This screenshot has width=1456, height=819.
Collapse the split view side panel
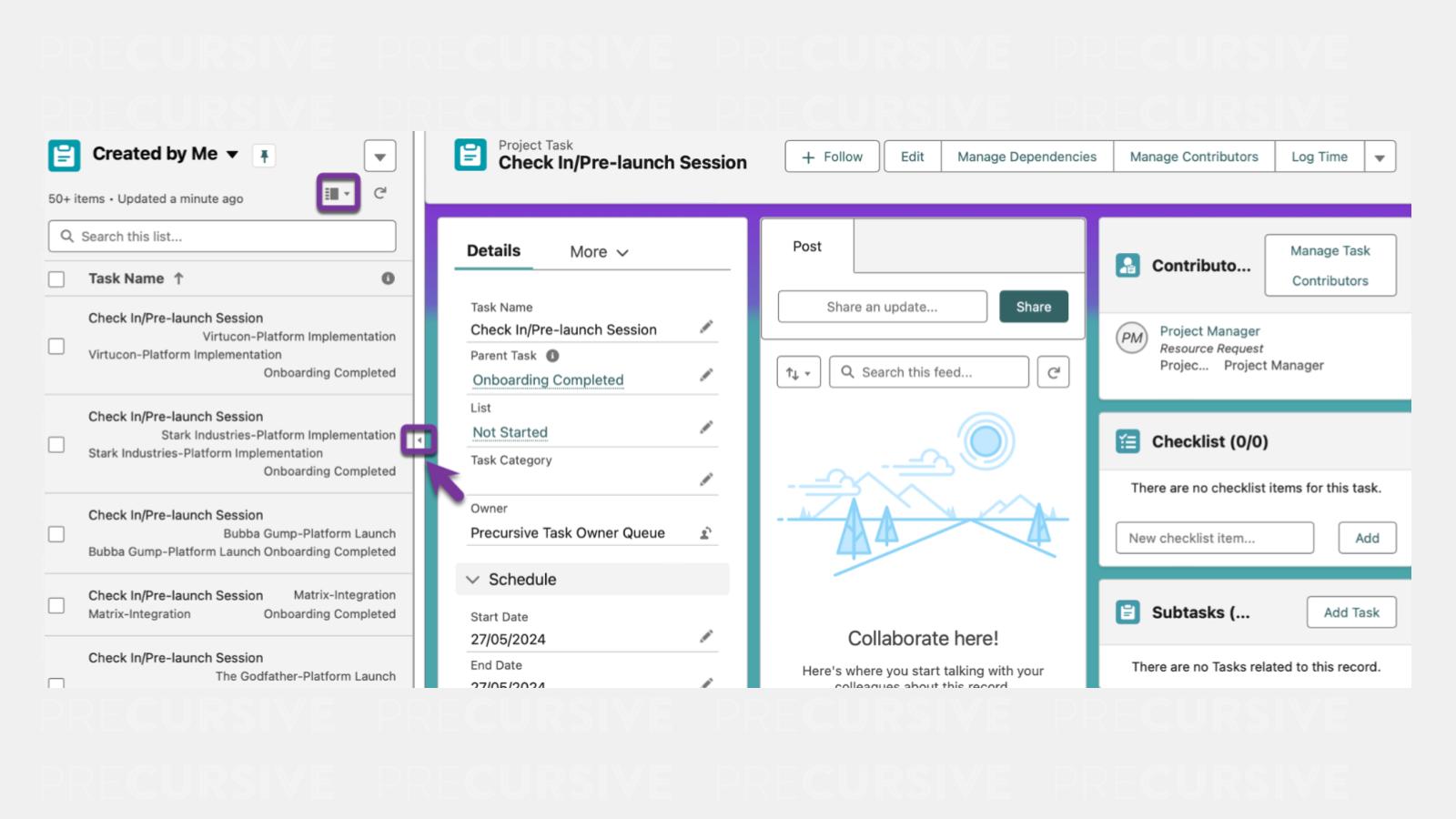click(418, 441)
